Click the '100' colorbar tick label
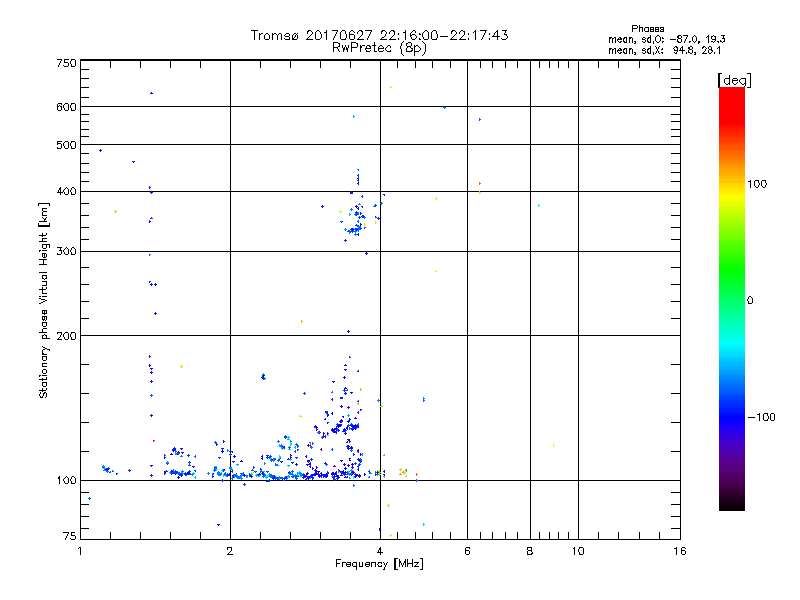This screenshot has width=800, height=600. click(757, 184)
